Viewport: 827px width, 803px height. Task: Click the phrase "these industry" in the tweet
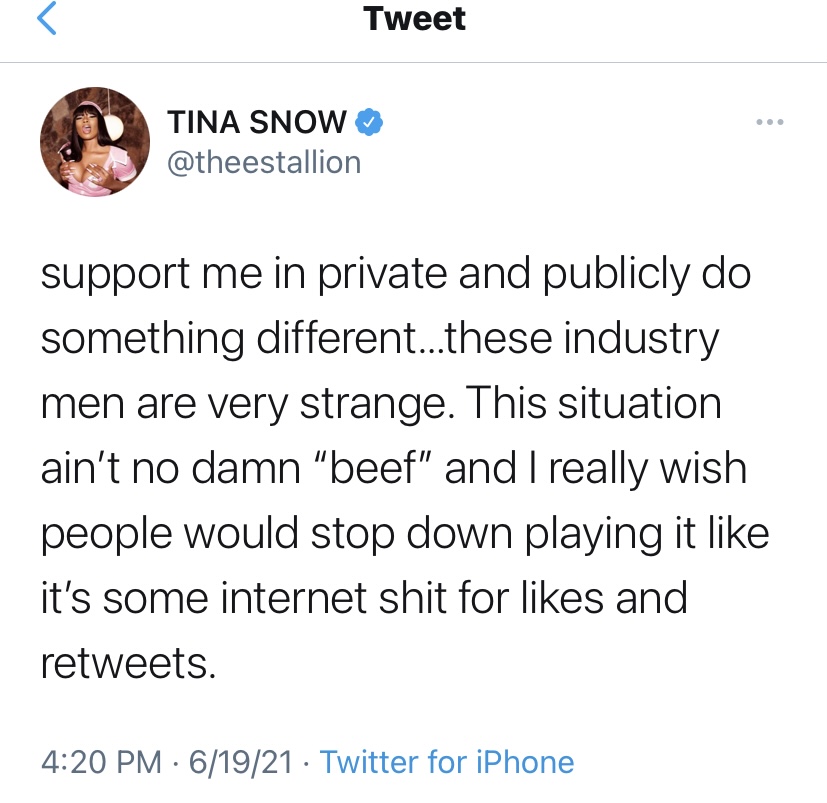[582, 340]
